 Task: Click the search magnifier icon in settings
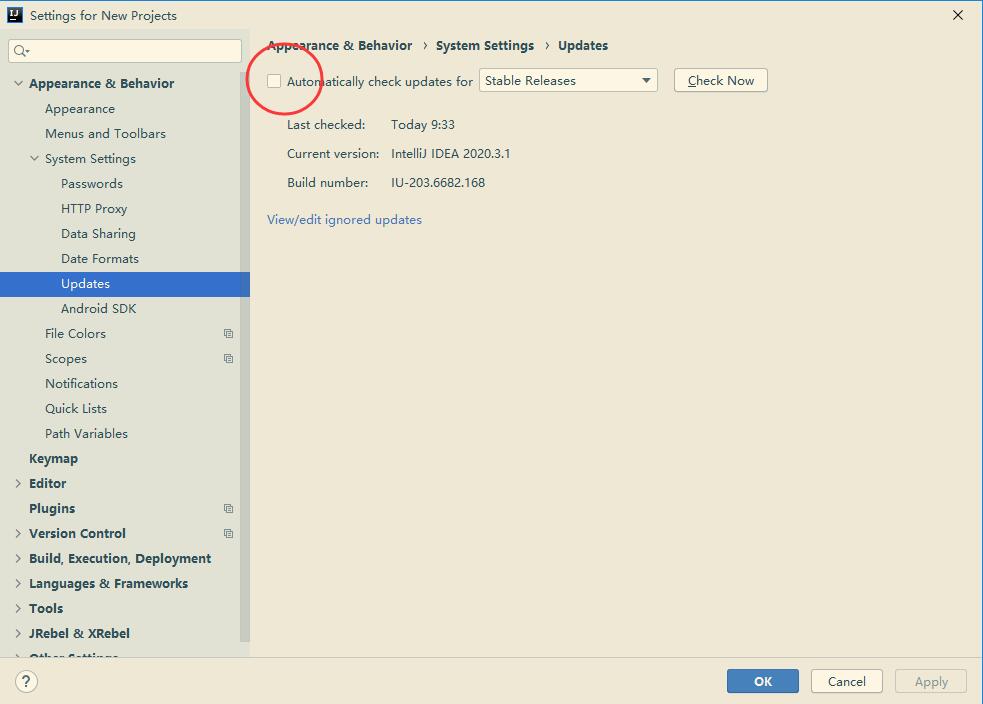point(21,51)
